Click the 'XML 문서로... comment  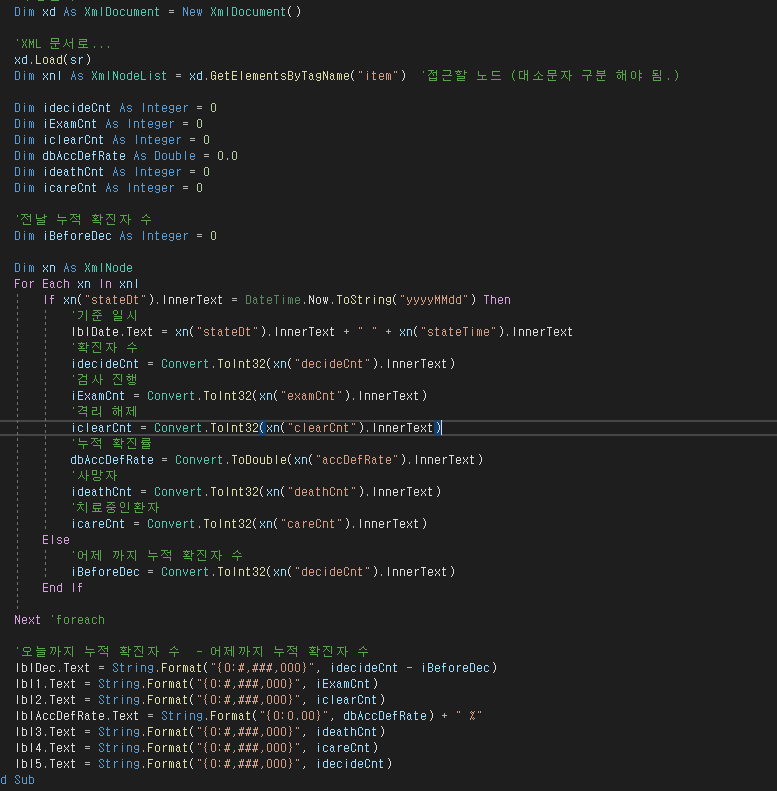63,44
